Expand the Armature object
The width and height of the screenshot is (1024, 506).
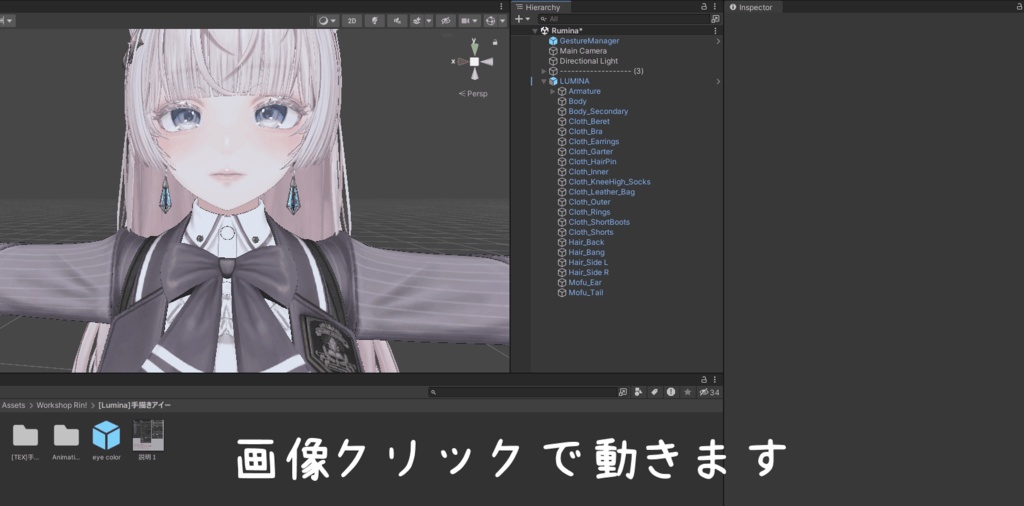(552, 91)
